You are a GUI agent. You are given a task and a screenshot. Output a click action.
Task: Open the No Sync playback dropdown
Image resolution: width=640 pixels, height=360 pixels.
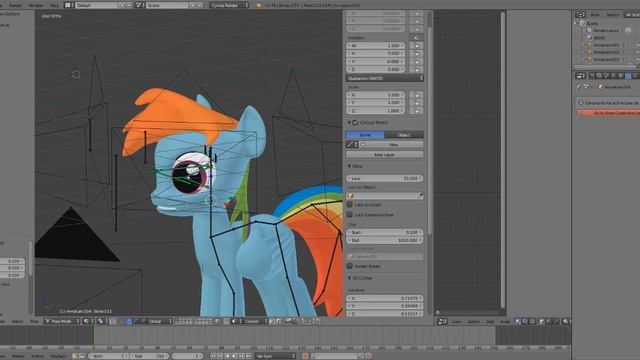click(x=276, y=356)
